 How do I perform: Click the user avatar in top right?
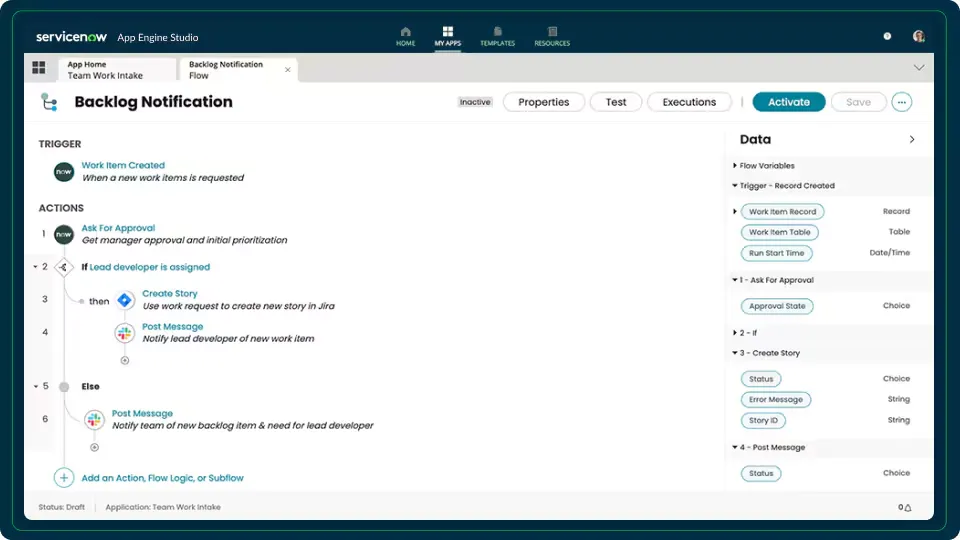pos(918,36)
